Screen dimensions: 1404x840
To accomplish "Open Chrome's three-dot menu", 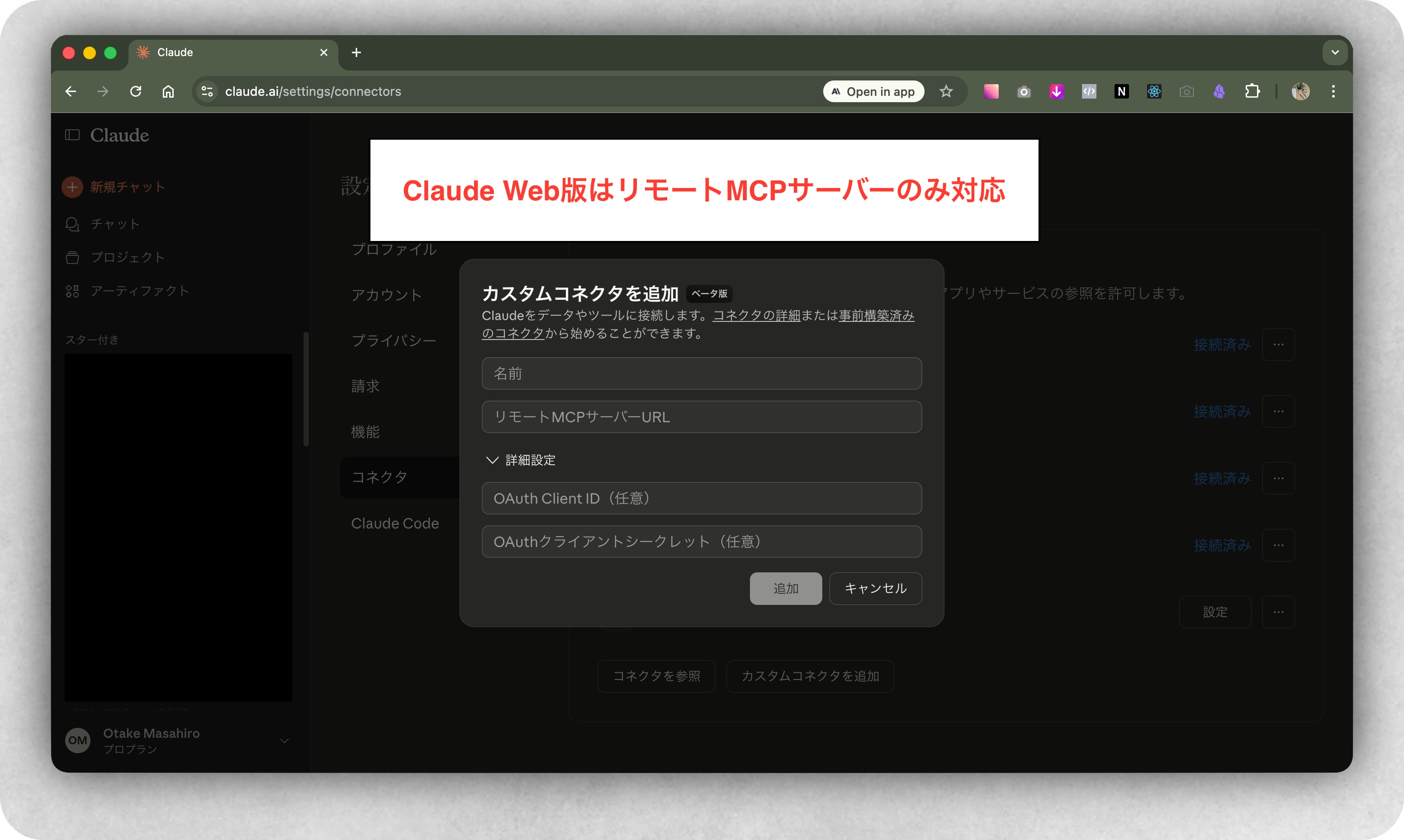I will coord(1333,91).
